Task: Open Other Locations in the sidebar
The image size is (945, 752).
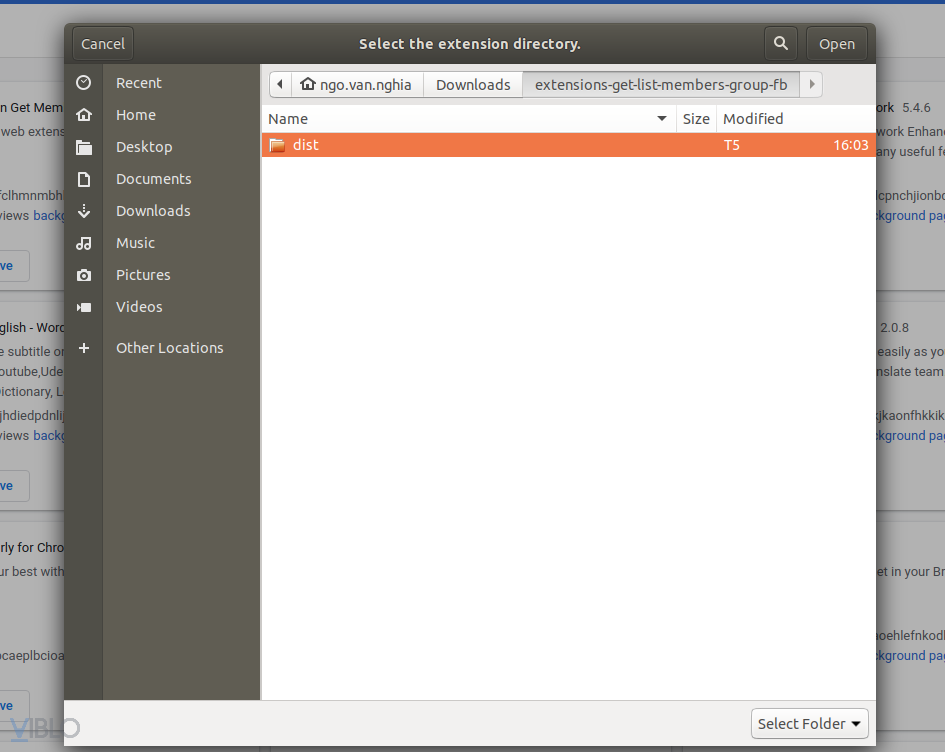Action: pyautogui.click(x=169, y=348)
